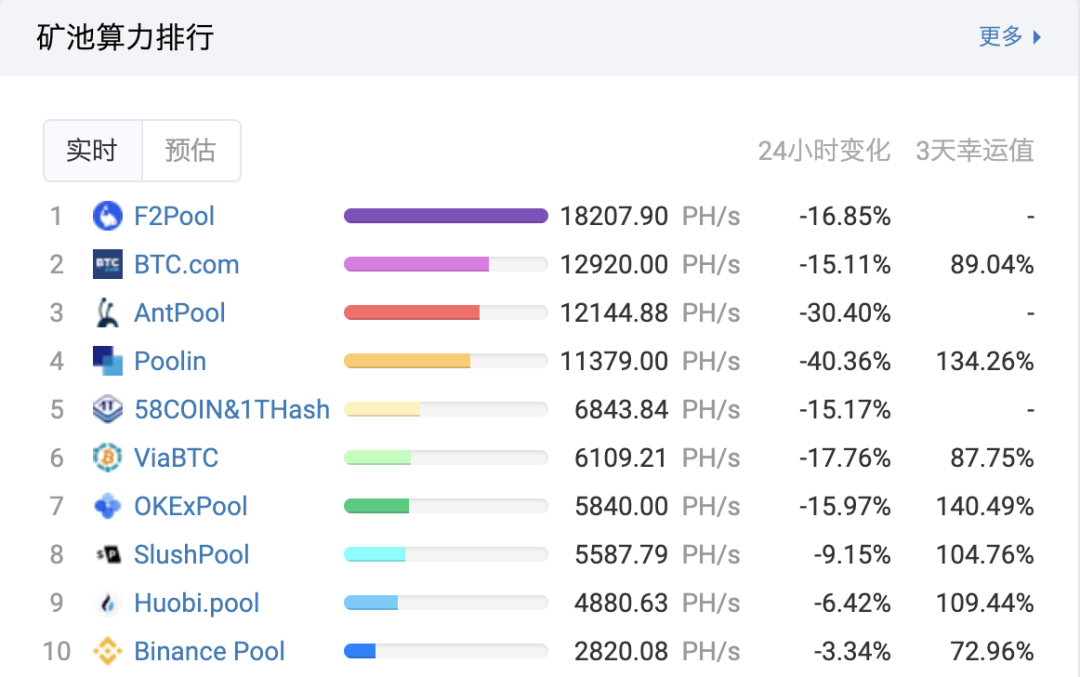The width and height of the screenshot is (1080, 677).
Task: Click the BTC.com logo icon
Action: pos(107,264)
